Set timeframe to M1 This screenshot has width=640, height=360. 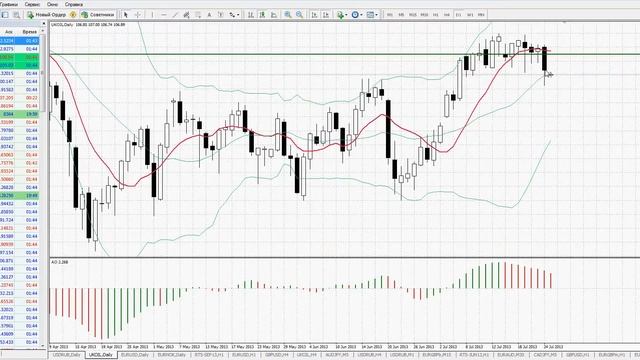(390, 15)
